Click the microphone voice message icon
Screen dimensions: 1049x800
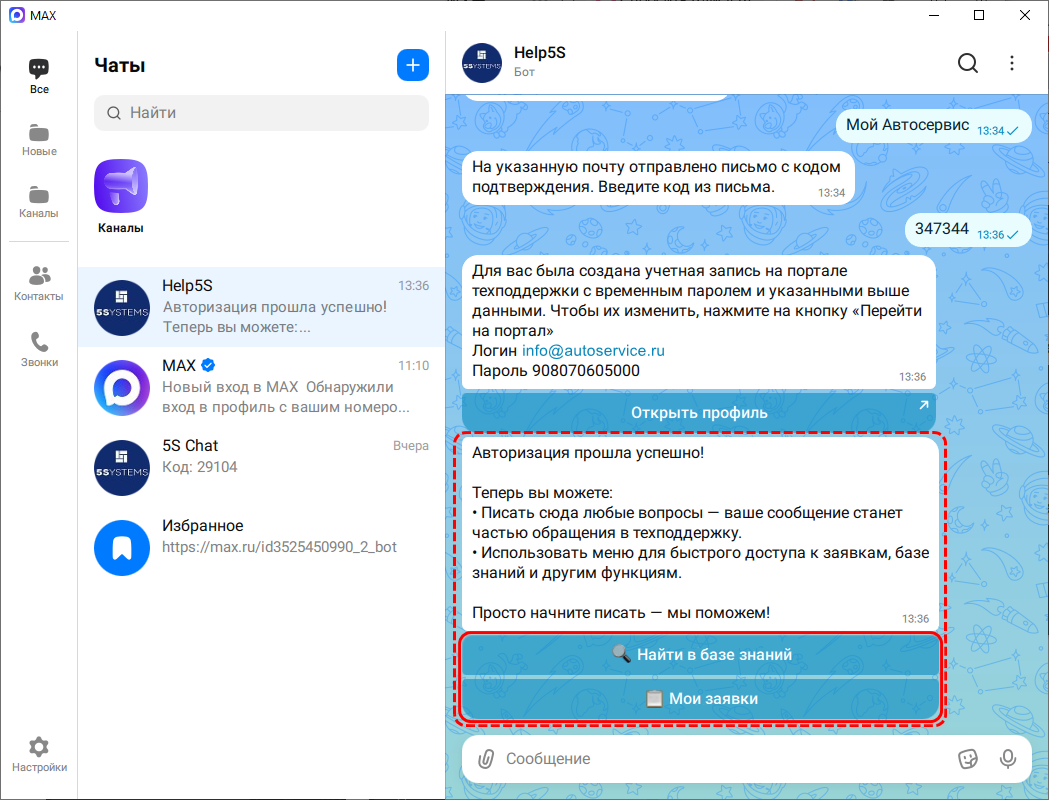click(1008, 759)
